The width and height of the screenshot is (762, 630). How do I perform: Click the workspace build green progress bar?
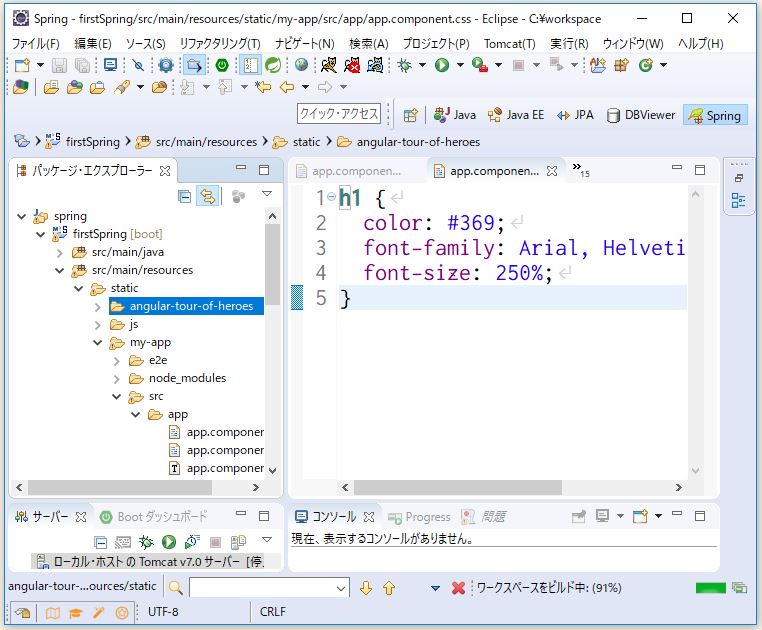click(x=710, y=588)
